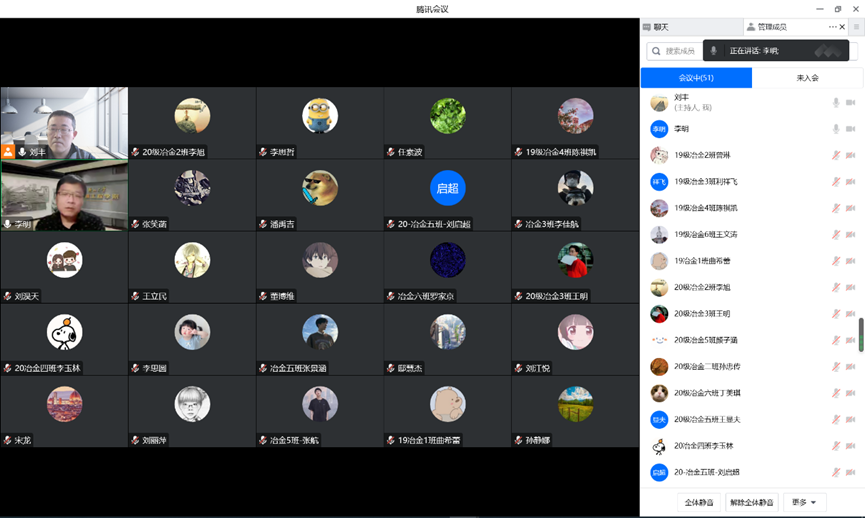Open the three-dots options on 管理成员 tab

(832, 27)
